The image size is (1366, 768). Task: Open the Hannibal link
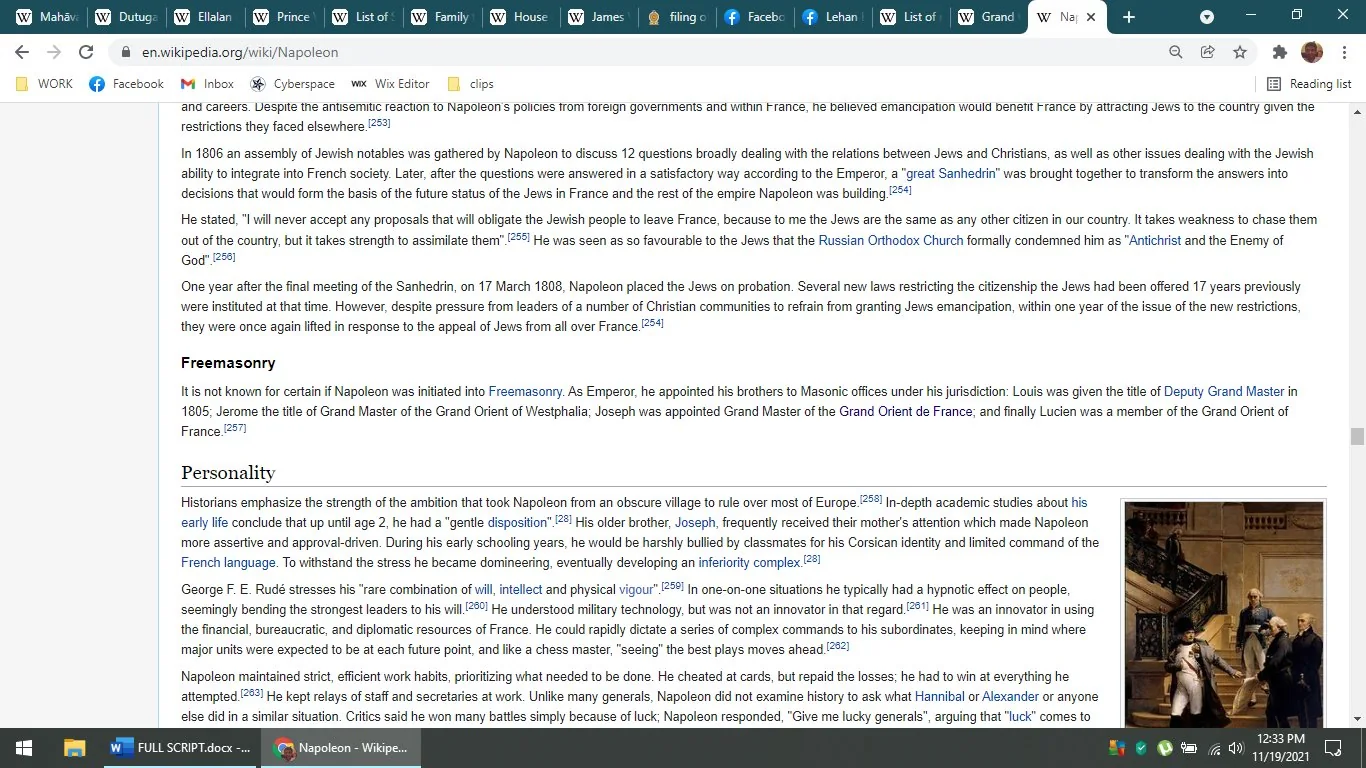click(x=940, y=697)
